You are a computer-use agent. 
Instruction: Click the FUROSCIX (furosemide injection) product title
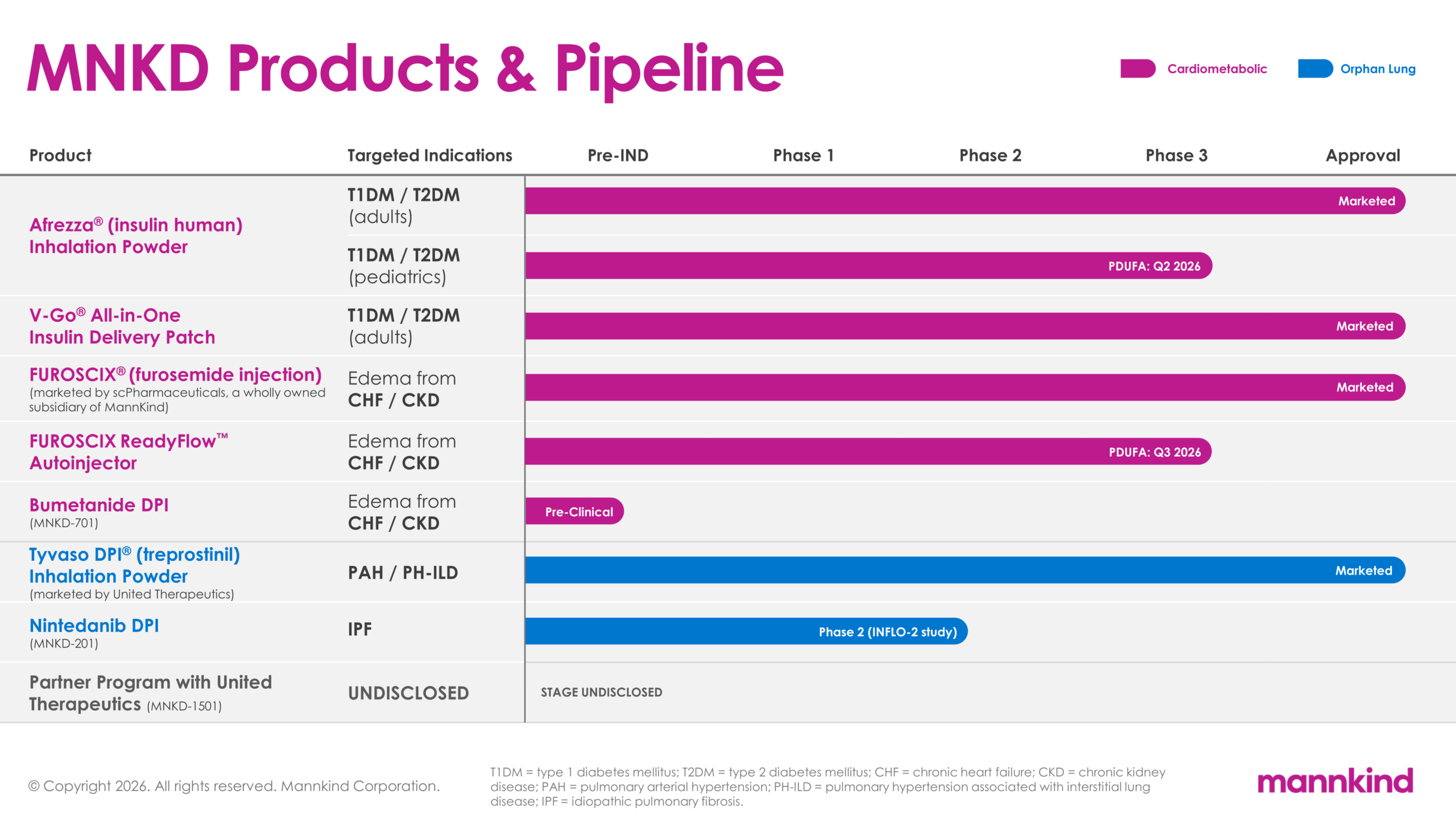(175, 375)
